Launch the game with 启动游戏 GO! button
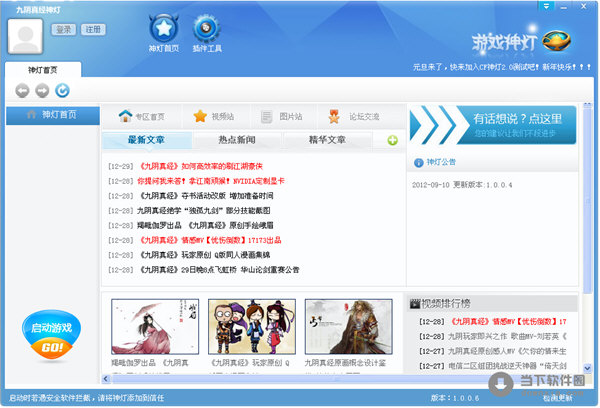The width and height of the screenshot is (600, 408). tap(51, 335)
